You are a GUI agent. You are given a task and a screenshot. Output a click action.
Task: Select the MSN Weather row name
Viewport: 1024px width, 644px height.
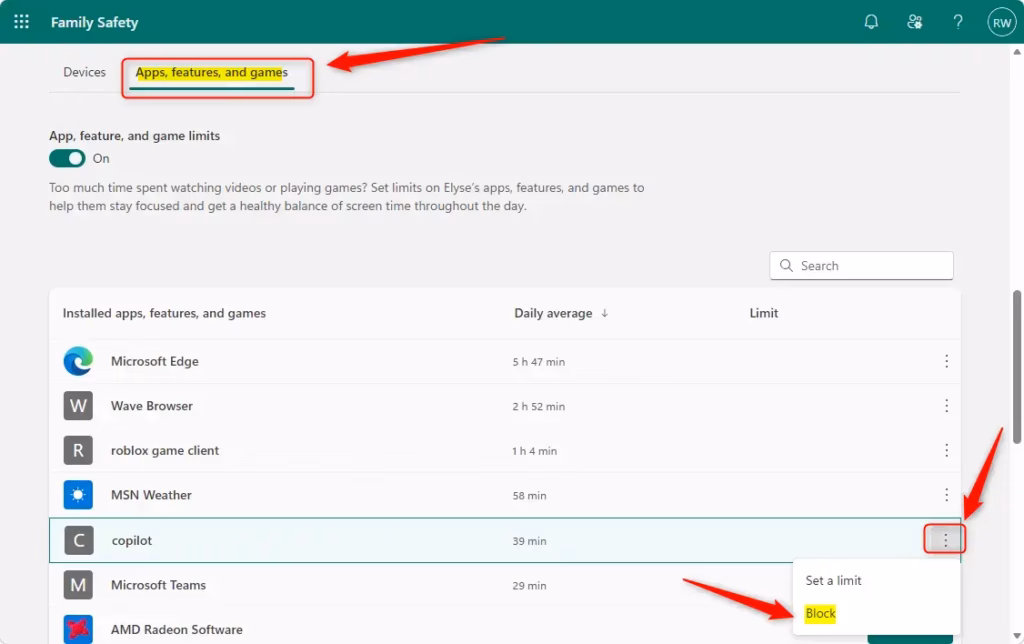(x=151, y=495)
